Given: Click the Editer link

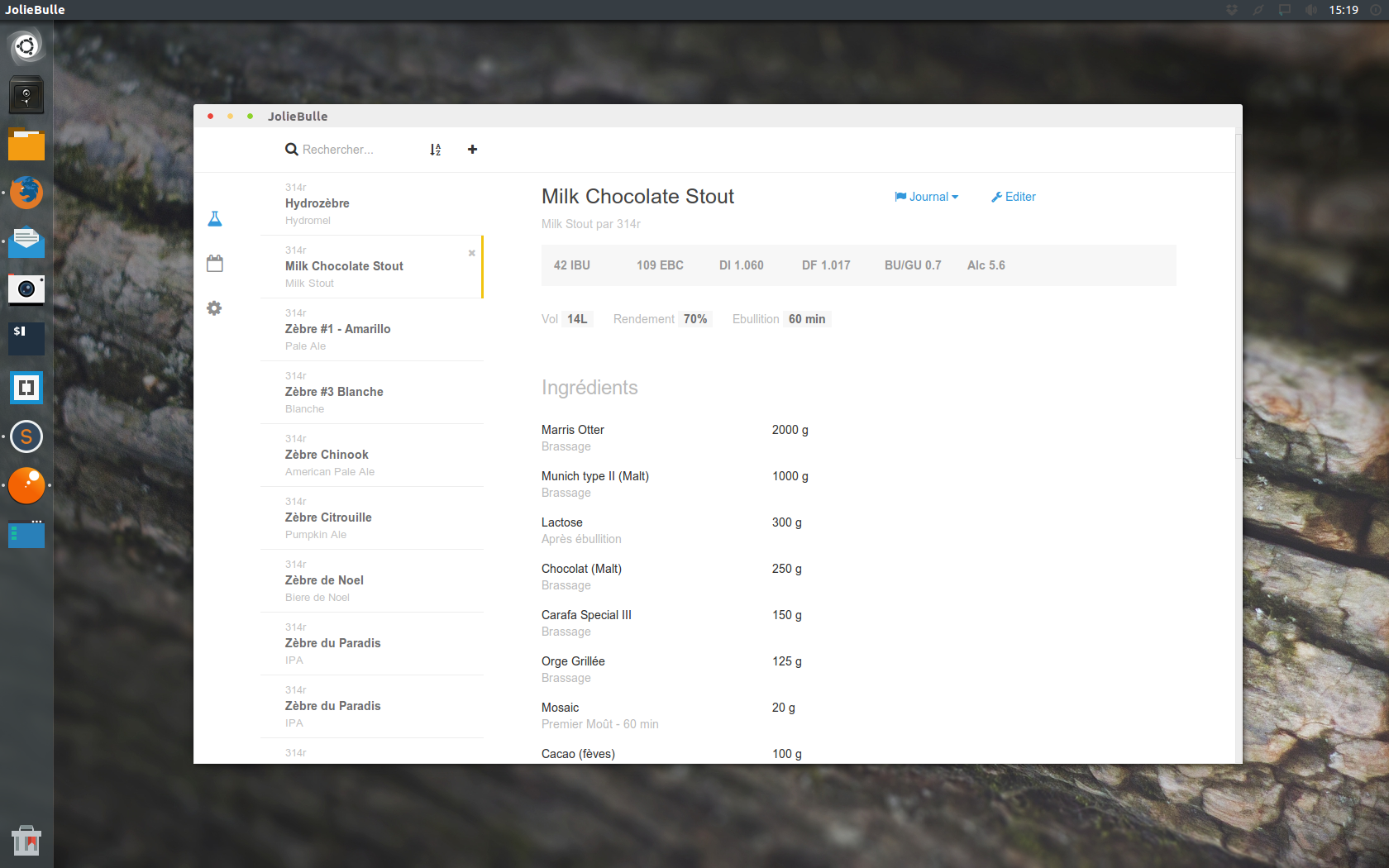Looking at the screenshot, I should (1014, 197).
